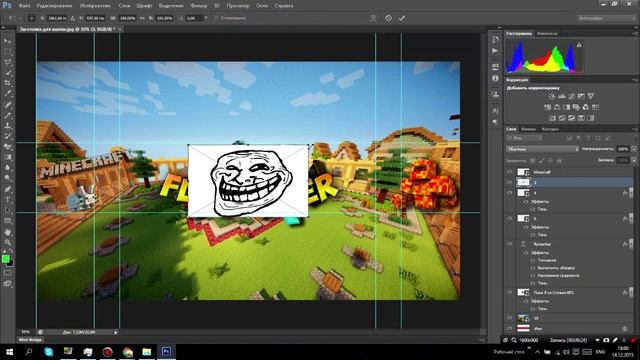Open the Изображение menu

(x=96, y=6)
